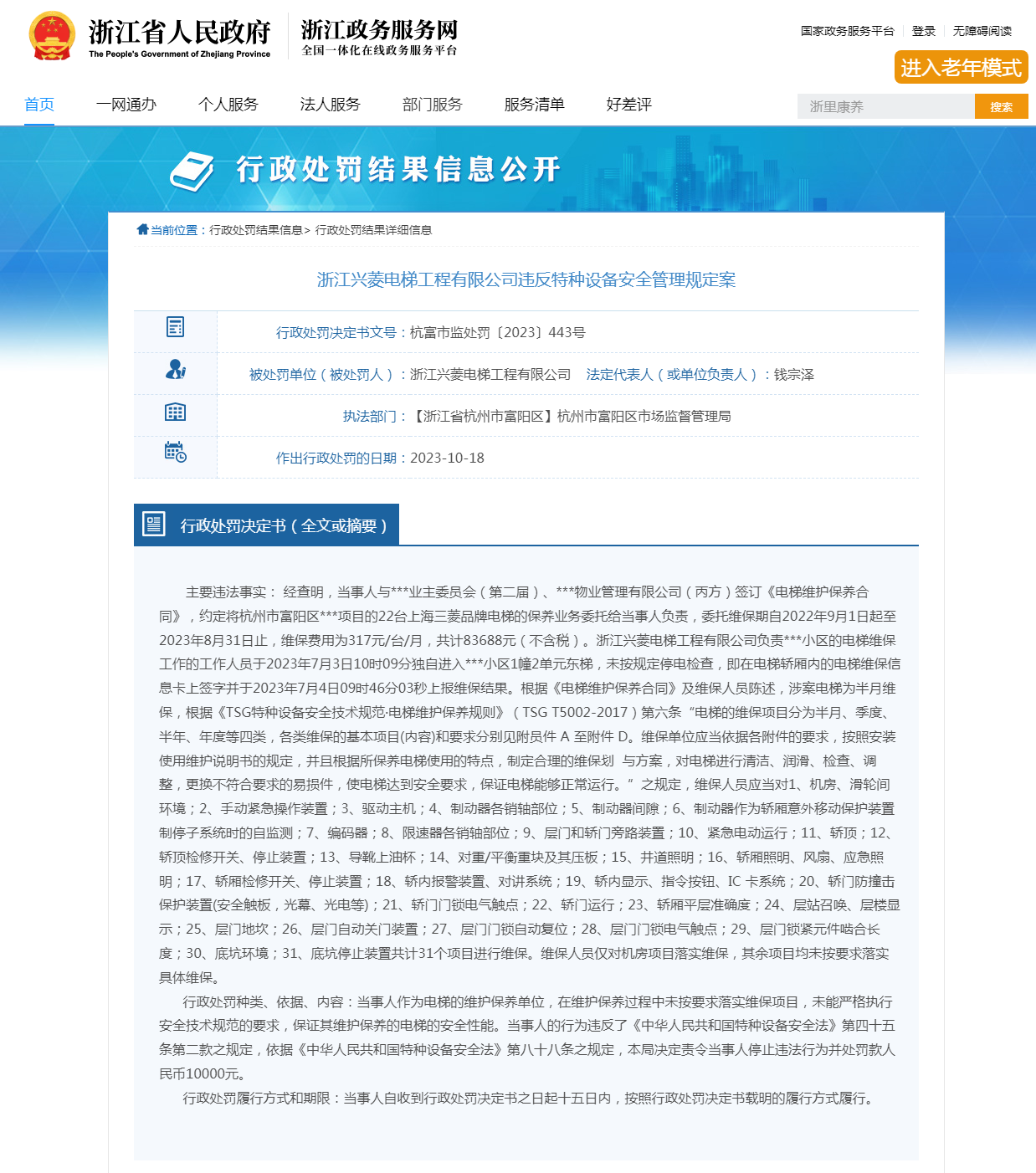Click the Zhejiang government national emblem logo

[x=52, y=35]
